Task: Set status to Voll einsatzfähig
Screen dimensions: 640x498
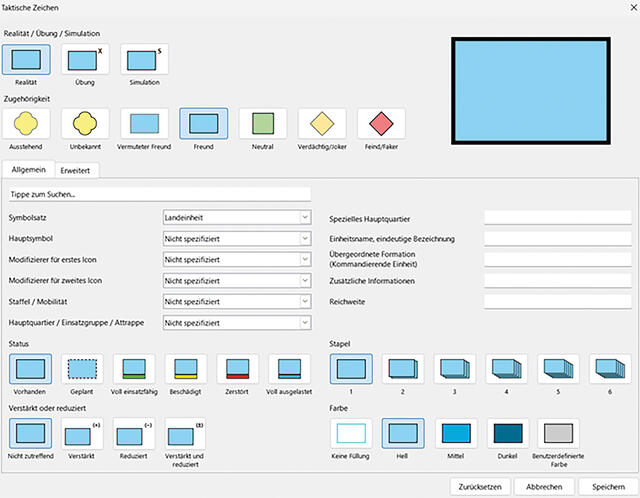Action: pyautogui.click(x=134, y=369)
